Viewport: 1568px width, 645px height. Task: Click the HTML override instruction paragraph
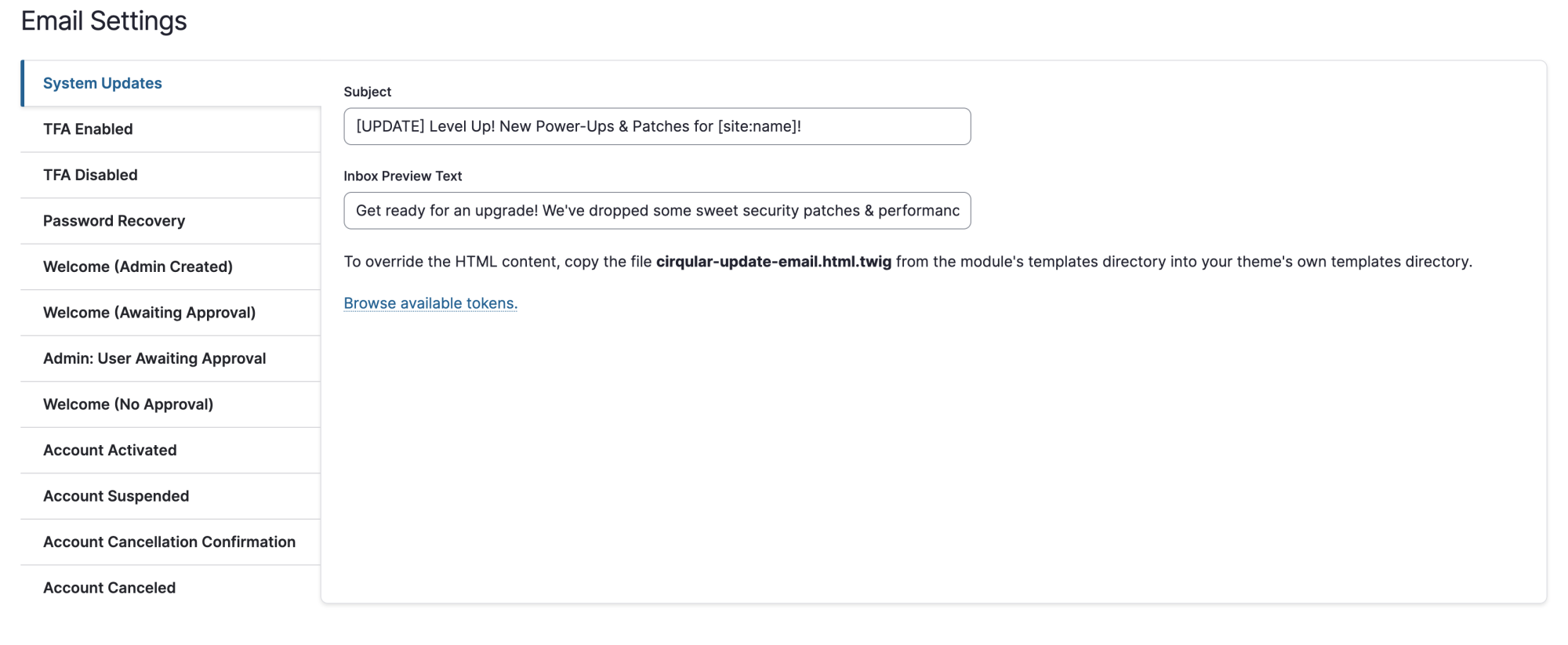[x=908, y=262]
